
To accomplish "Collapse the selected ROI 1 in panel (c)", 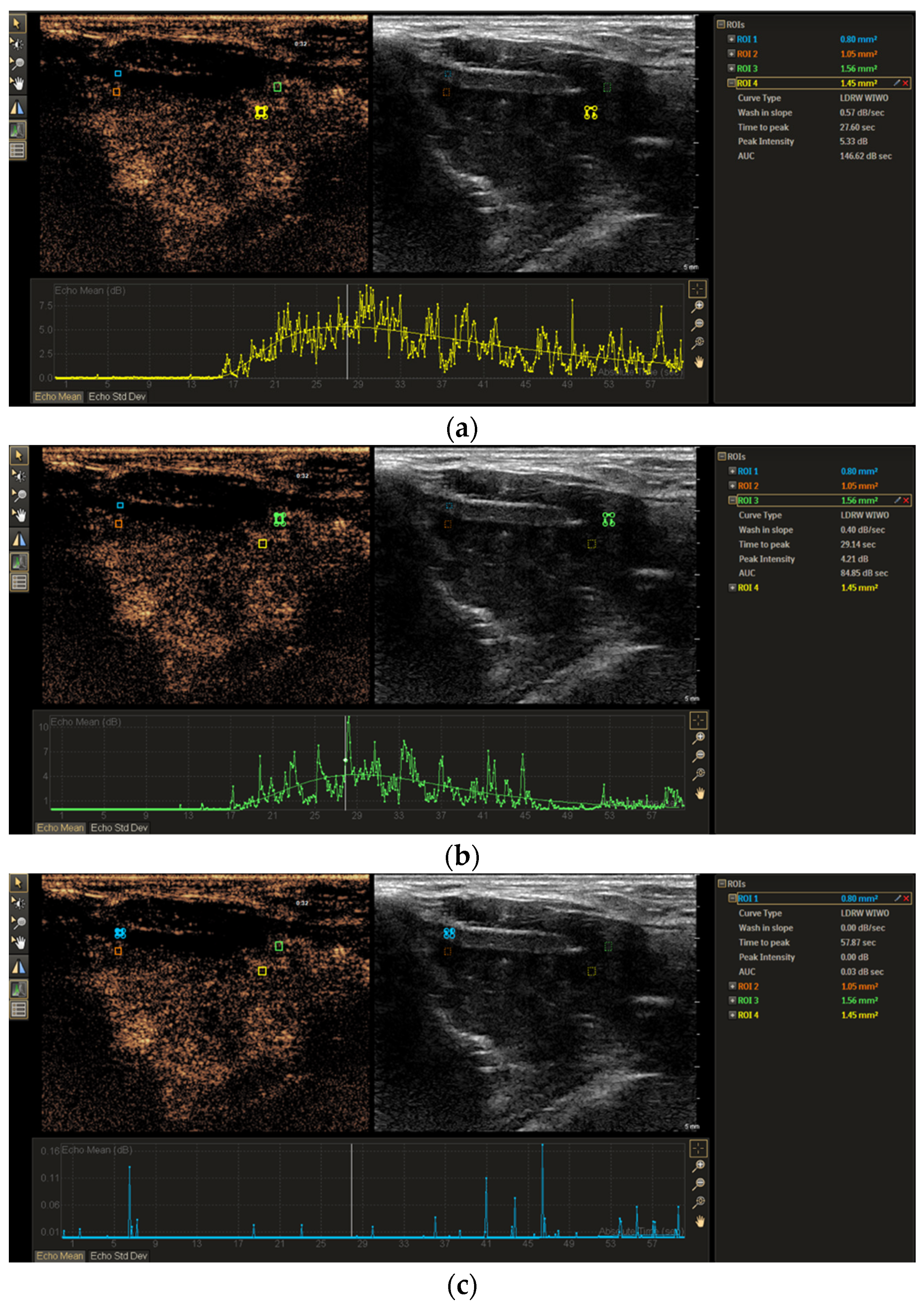I will (732, 898).
